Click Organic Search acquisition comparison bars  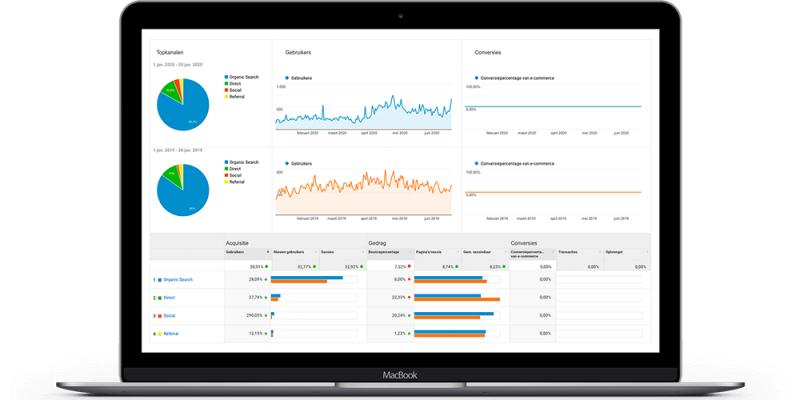point(307,280)
